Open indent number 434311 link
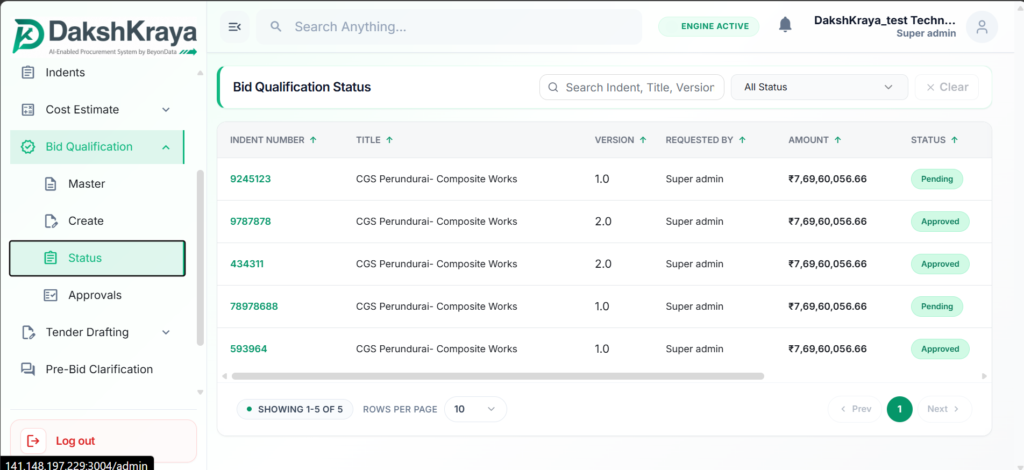The width and height of the screenshot is (1024, 470). (x=247, y=264)
